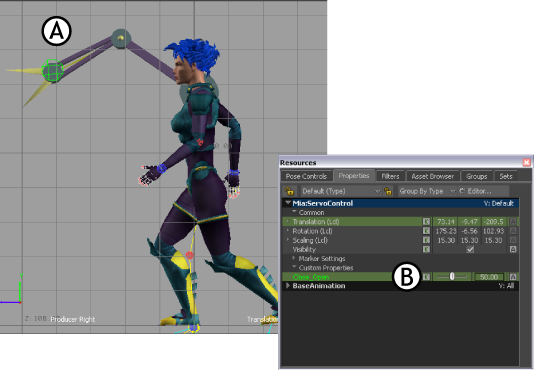
Task: Click the Producer Right camera label
Action: coord(73,319)
